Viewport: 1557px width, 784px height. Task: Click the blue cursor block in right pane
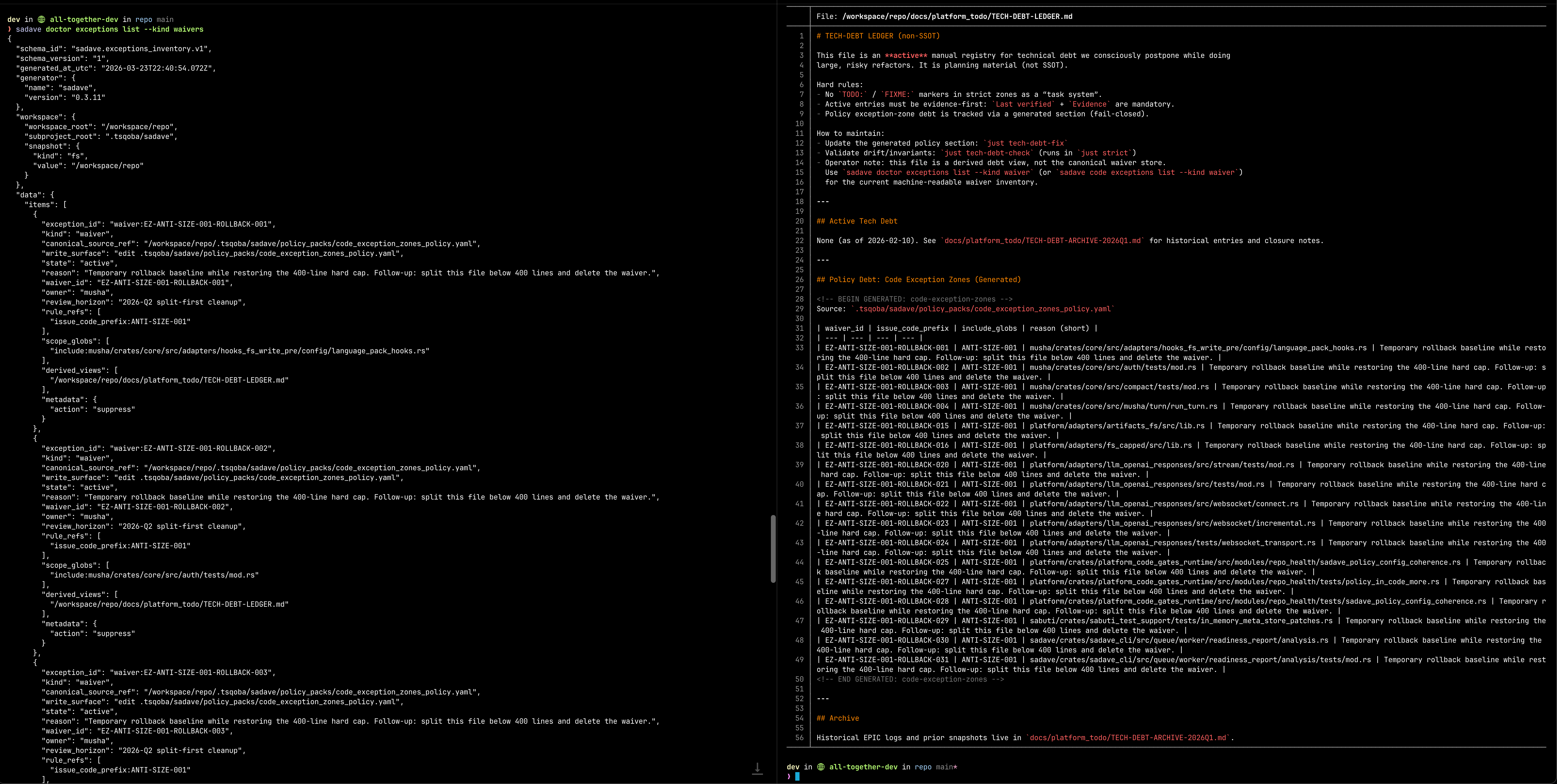coord(797,777)
